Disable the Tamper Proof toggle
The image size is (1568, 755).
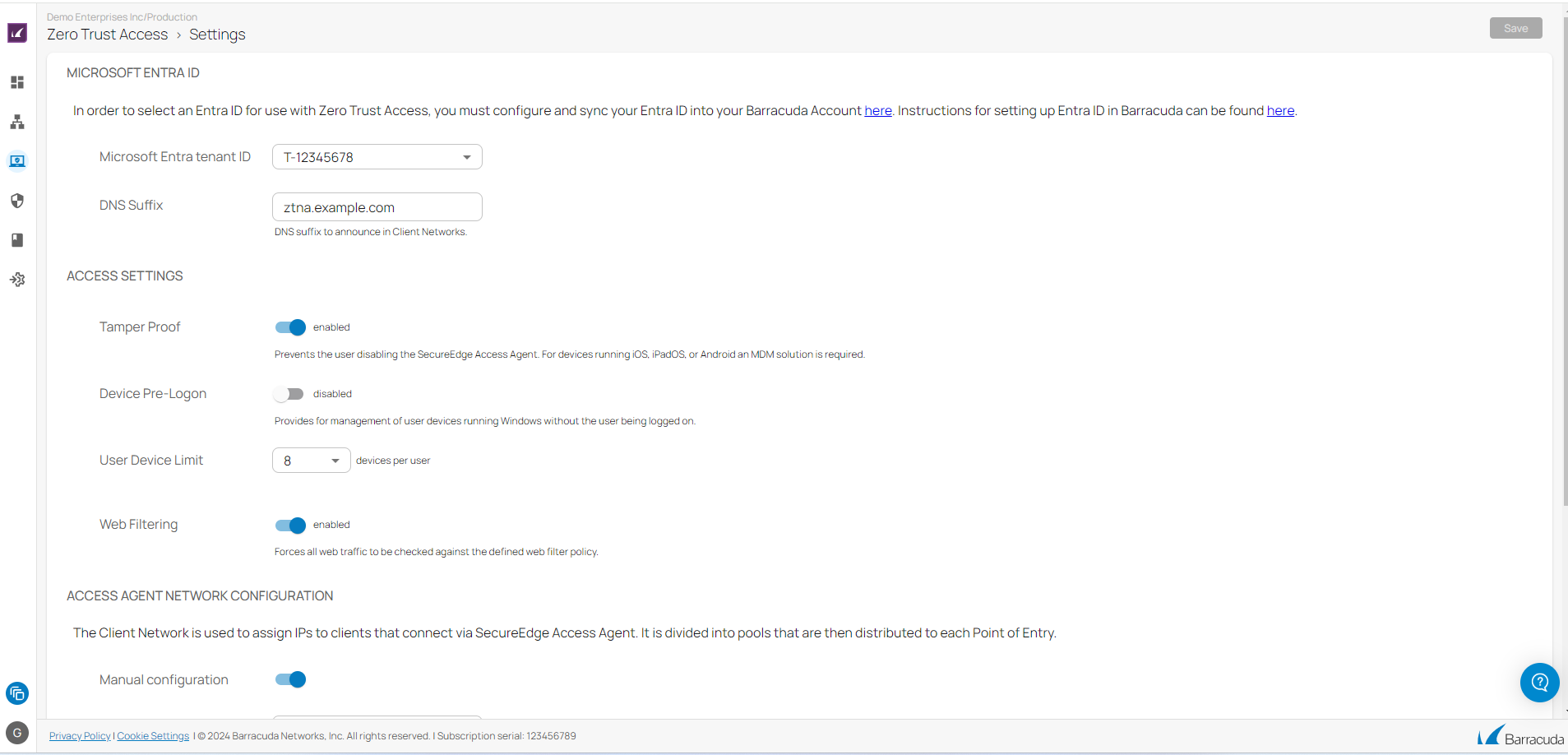289,327
